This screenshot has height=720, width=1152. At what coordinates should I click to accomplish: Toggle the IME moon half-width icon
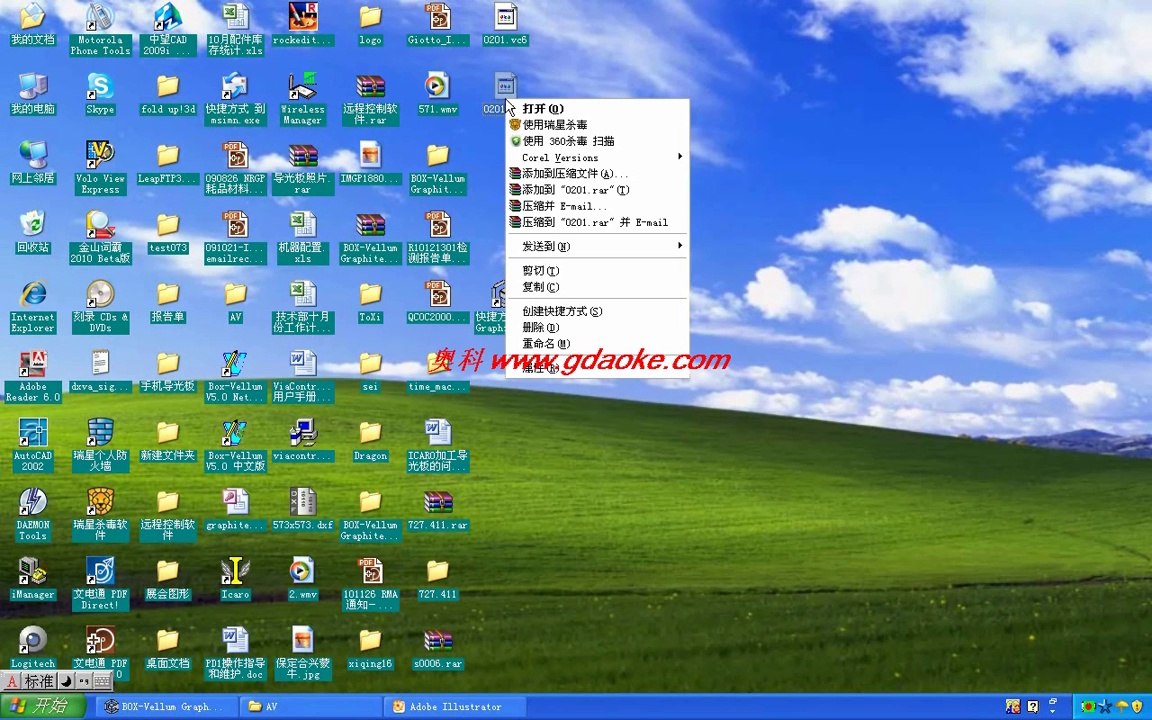tap(65, 681)
